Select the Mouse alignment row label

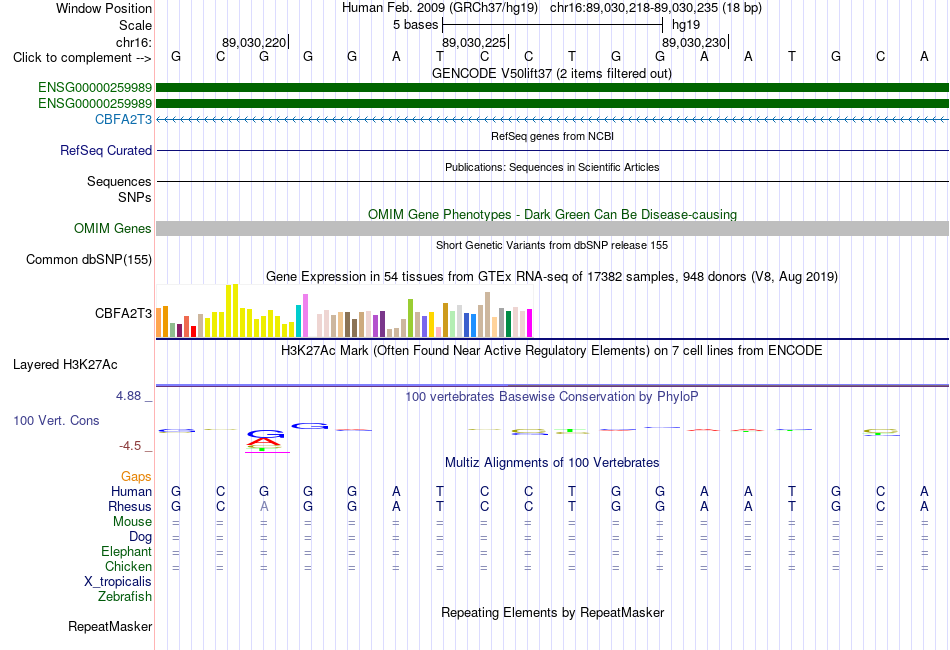[132, 522]
